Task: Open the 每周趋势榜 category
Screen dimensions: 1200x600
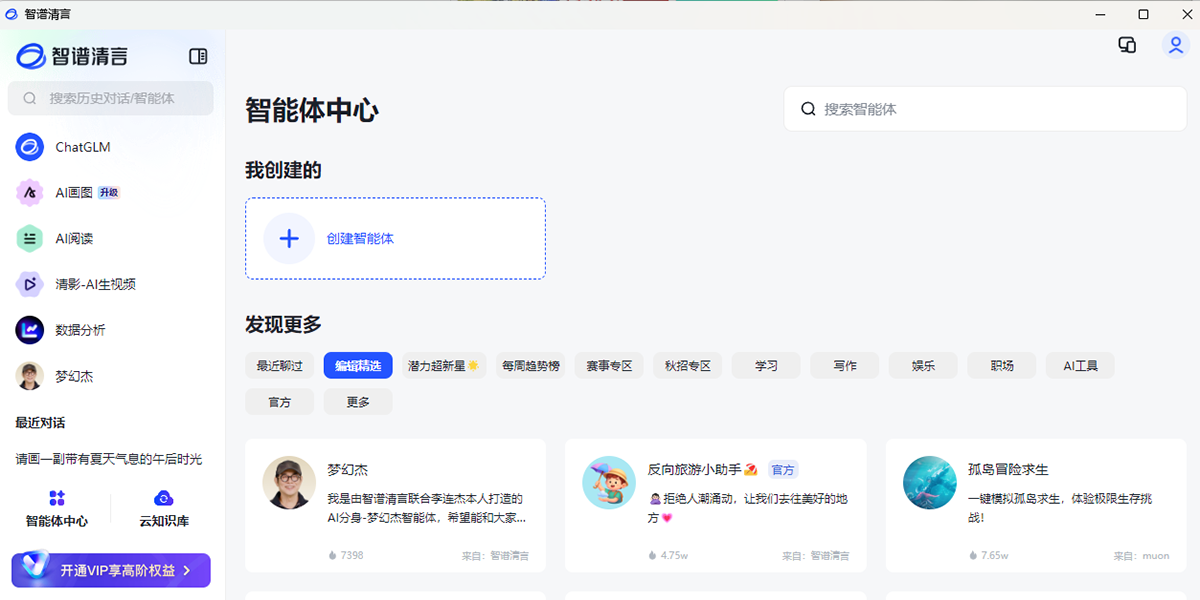Action: (531, 365)
